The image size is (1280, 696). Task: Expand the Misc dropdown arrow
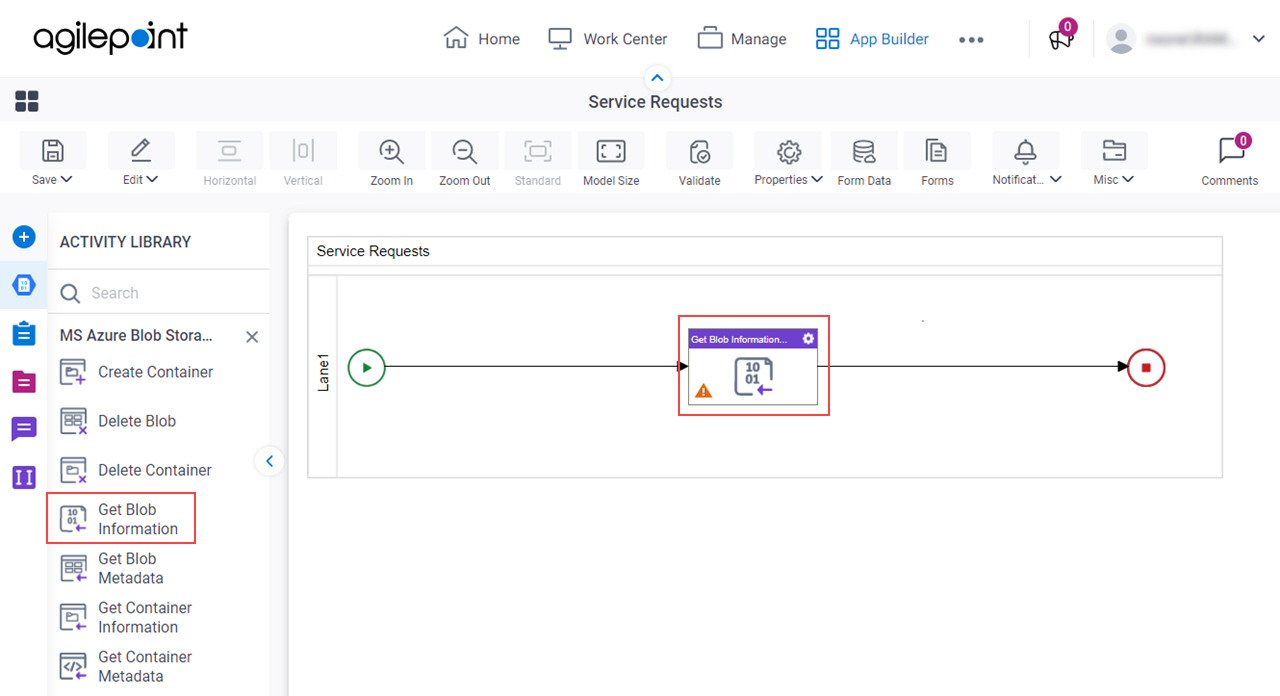[1128, 180]
